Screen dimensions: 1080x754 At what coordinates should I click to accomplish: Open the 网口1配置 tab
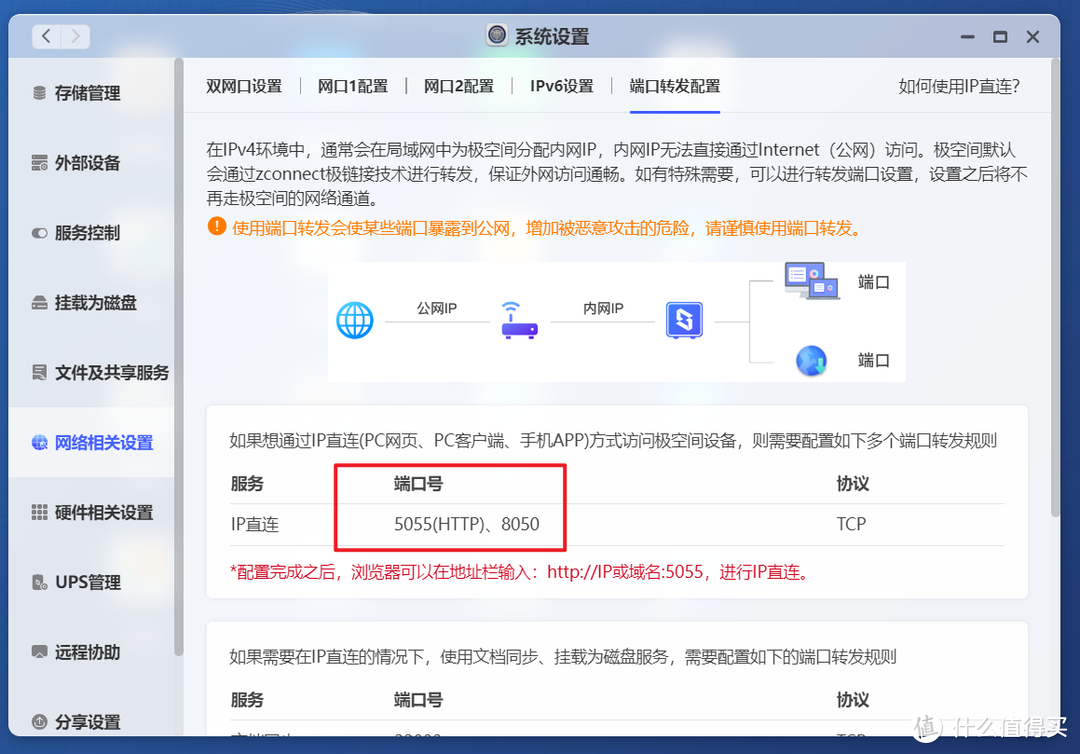pyautogui.click(x=353, y=86)
